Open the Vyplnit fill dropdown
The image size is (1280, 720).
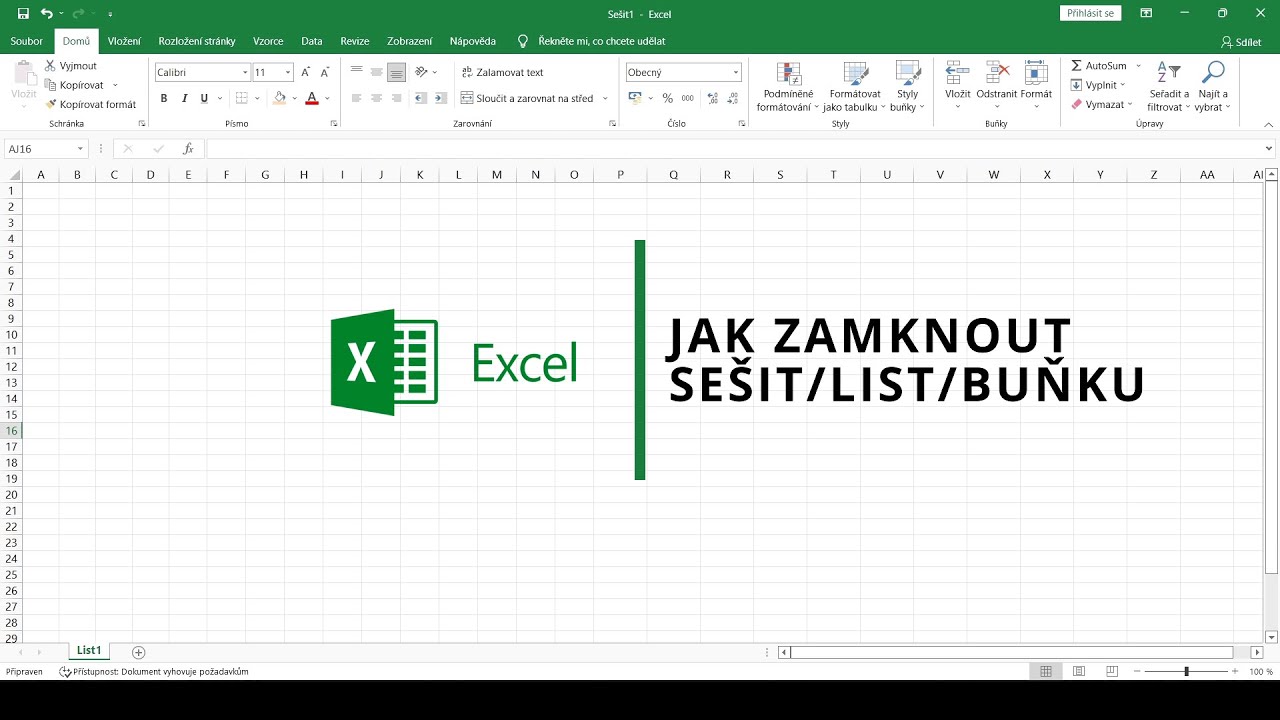pos(1099,85)
